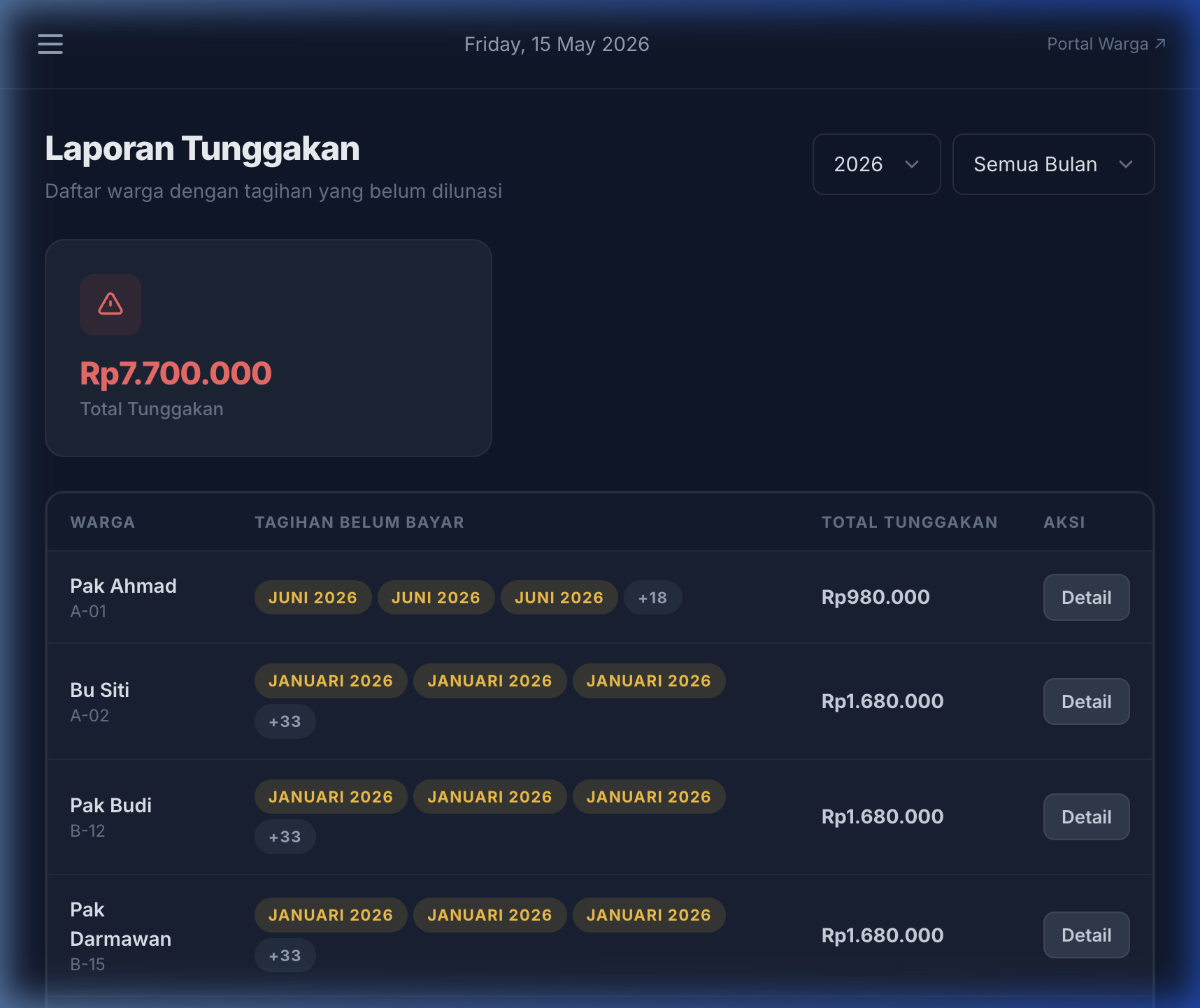The width and height of the screenshot is (1200, 1008).
Task: Click the Friday, 15 May 2026 date
Action: tap(557, 44)
